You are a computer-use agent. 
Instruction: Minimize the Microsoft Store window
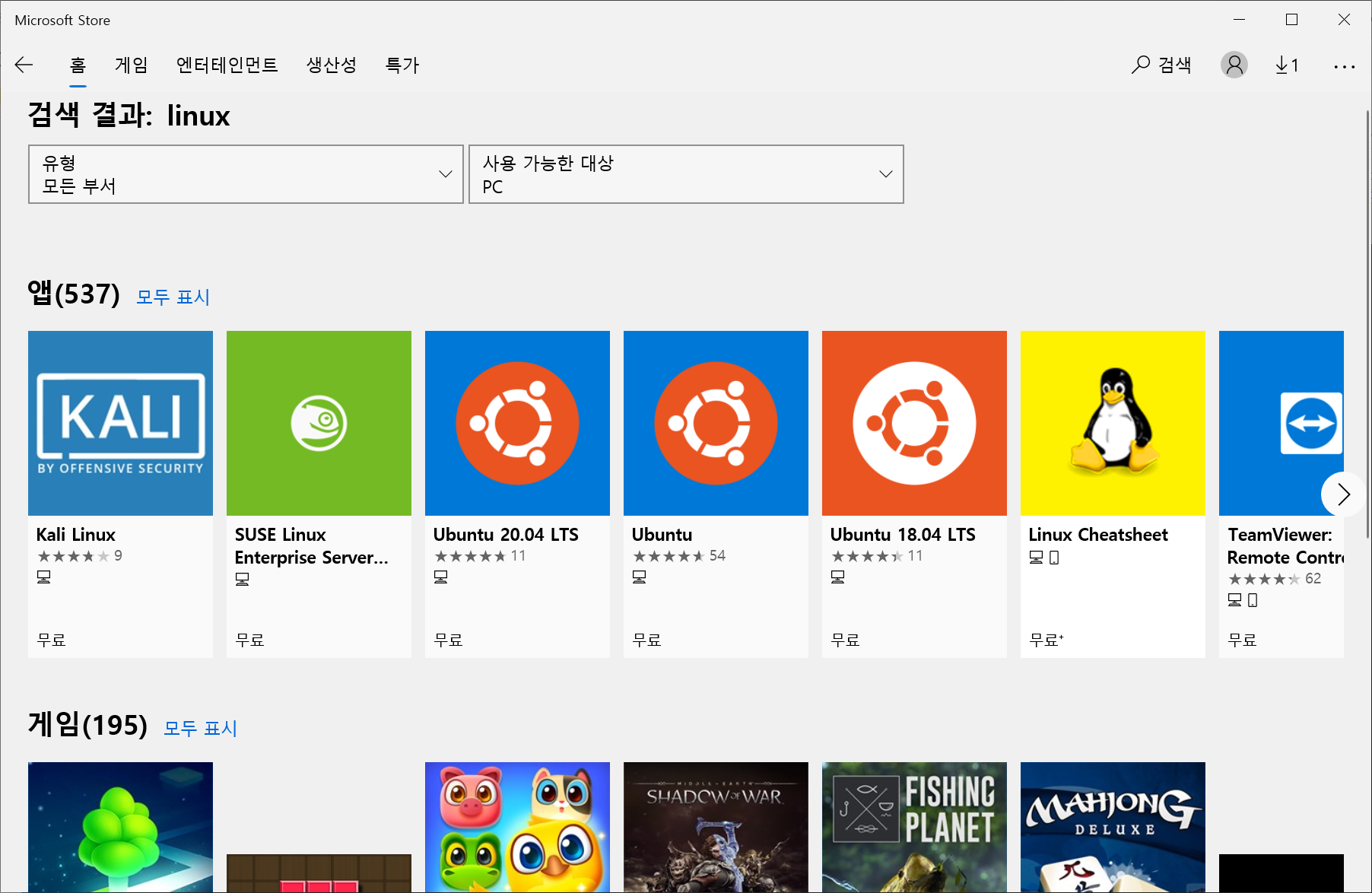1239,20
